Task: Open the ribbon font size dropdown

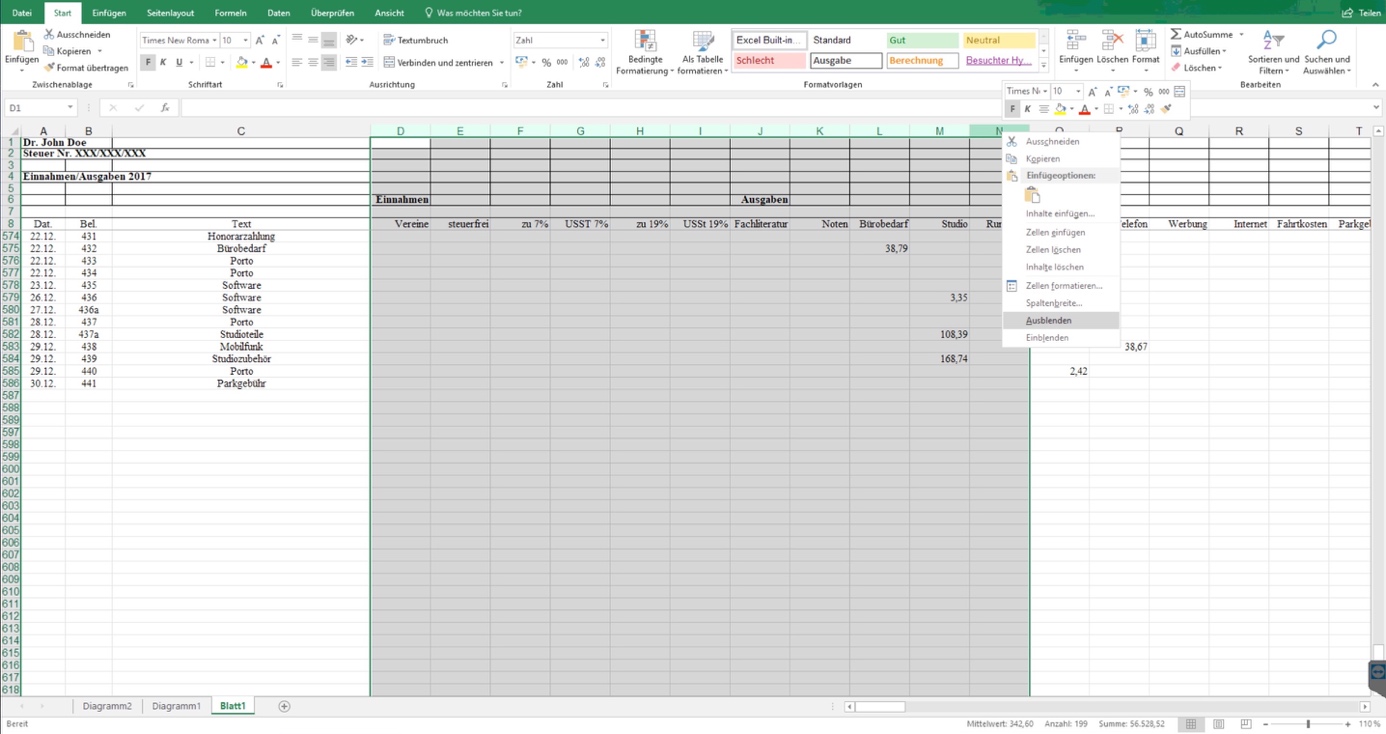Action: coord(244,40)
